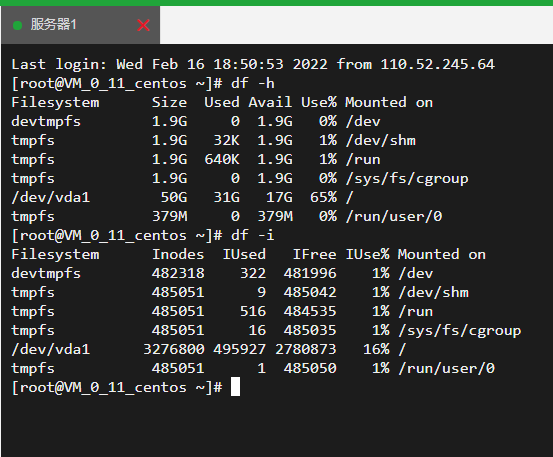Click the '485050' free inodes value
Screen dimensions: 553x457
click(x=310, y=368)
